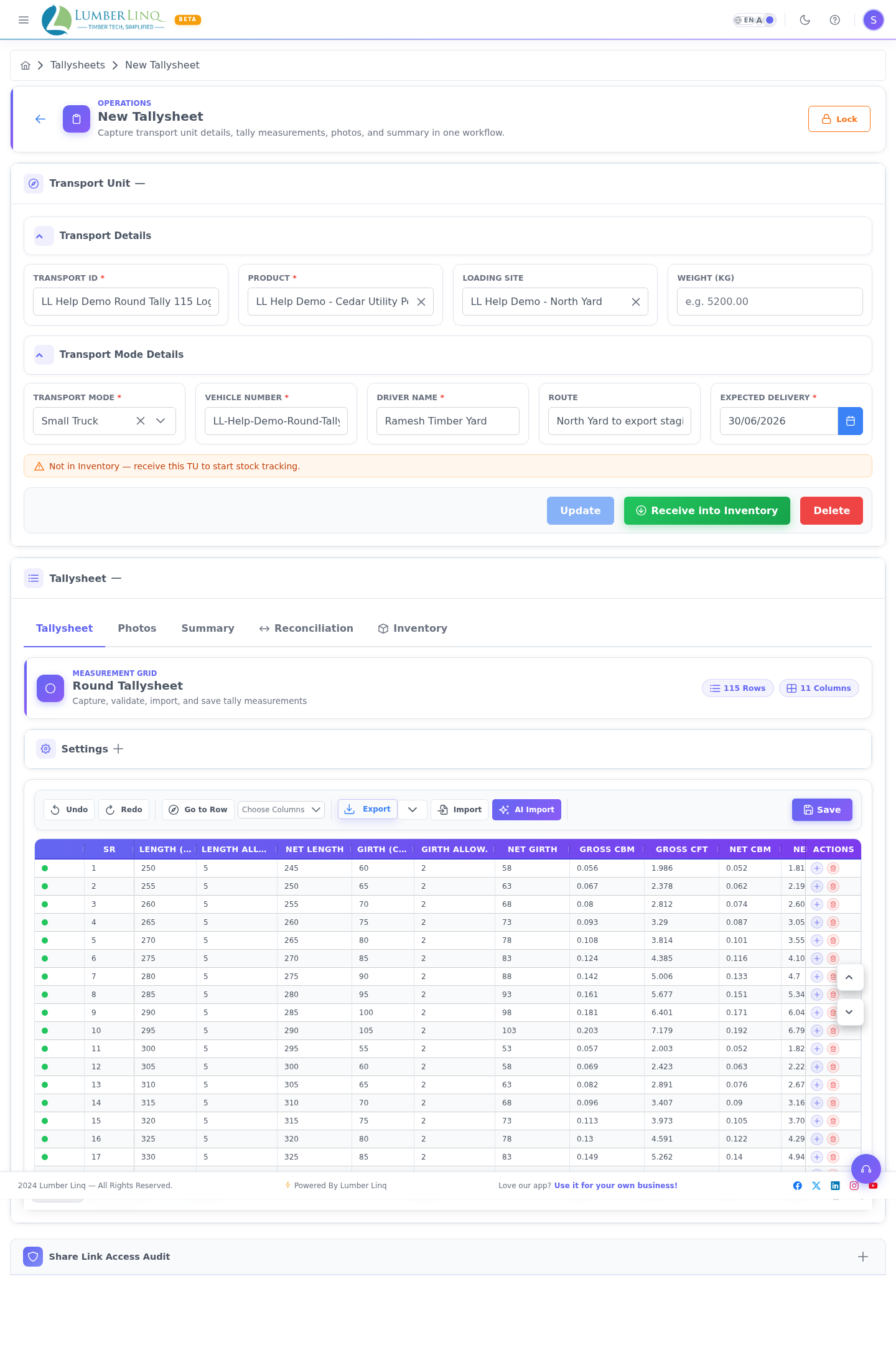Add a row after row 10
The height and width of the screenshot is (1350, 896).
pos(817,1031)
